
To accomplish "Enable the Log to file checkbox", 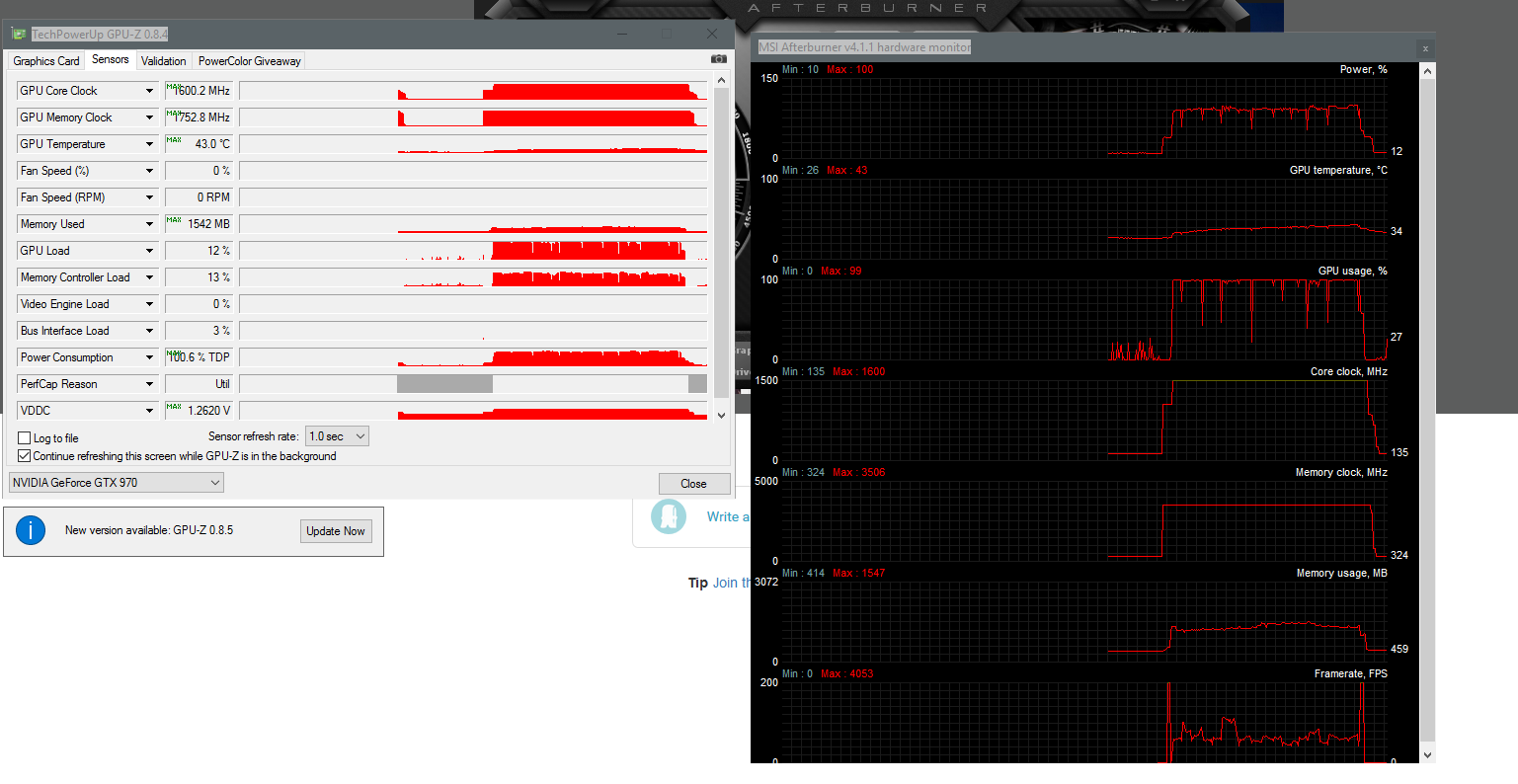I will [x=25, y=438].
